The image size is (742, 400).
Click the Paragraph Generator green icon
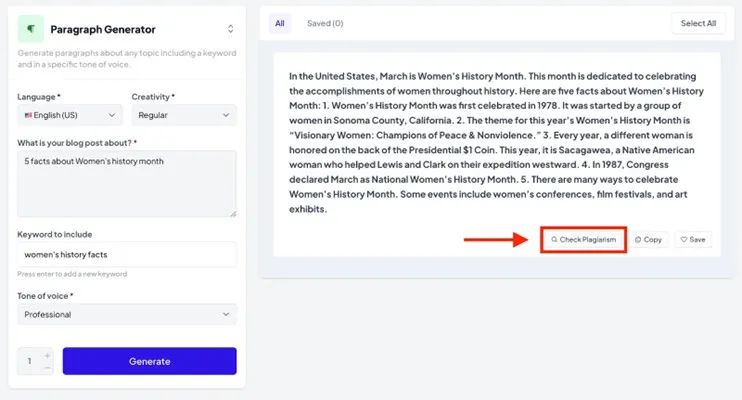point(31,29)
